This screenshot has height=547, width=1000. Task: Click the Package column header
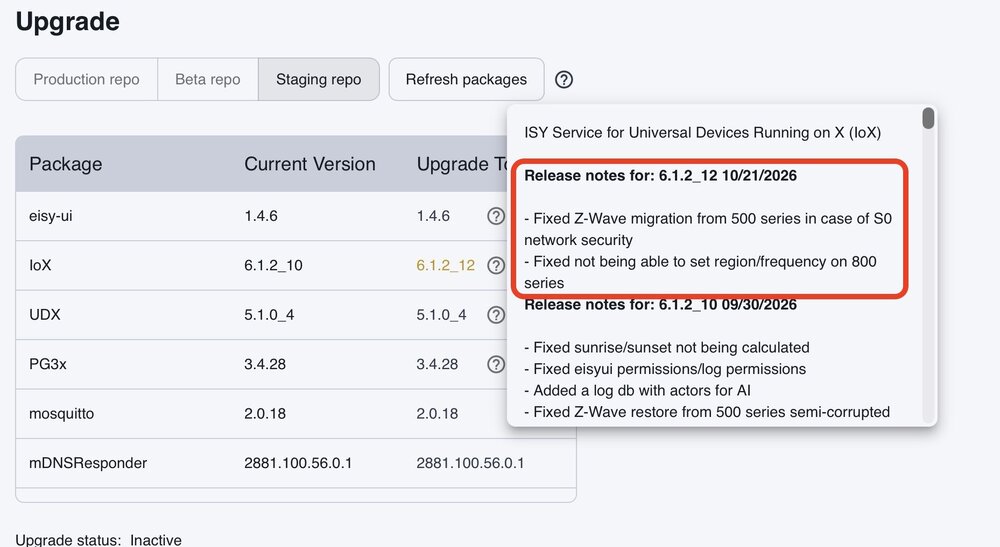[x=66, y=164]
